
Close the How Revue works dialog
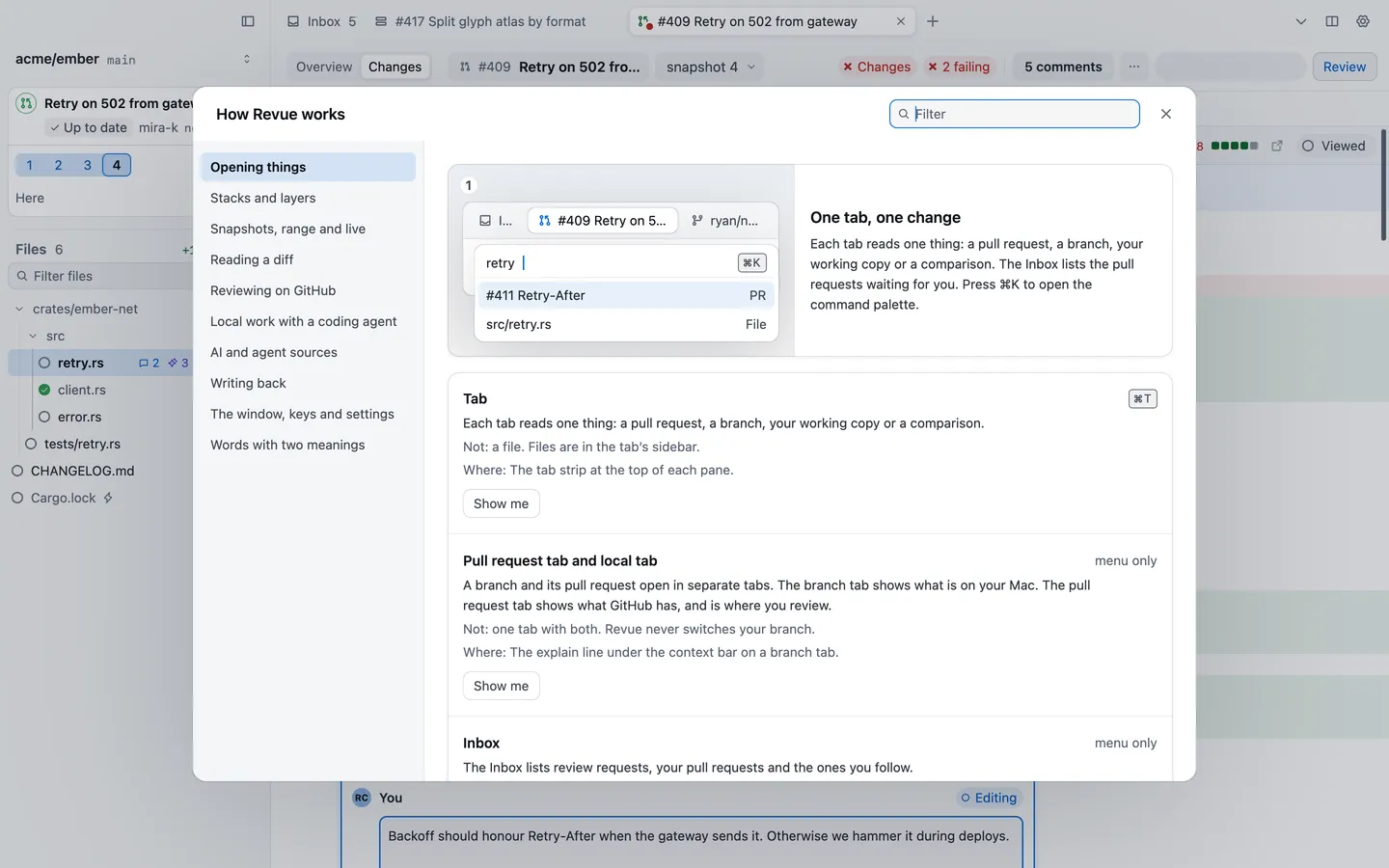(1166, 114)
